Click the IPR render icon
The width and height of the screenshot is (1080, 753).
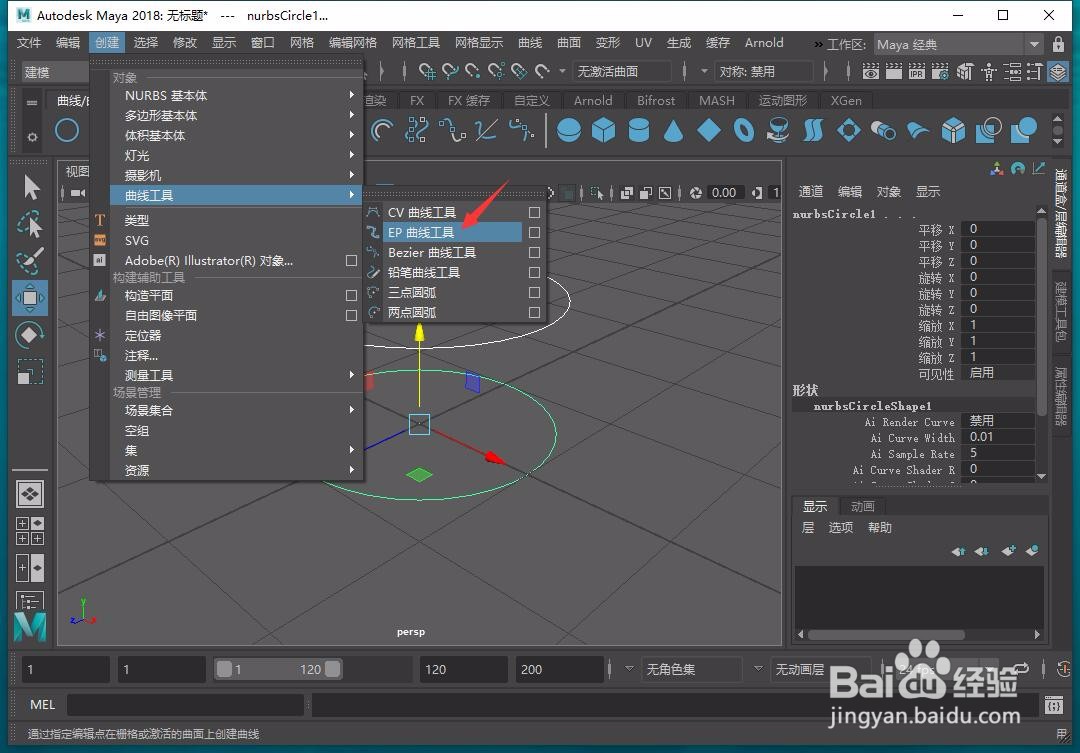pyautogui.click(x=917, y=71)
